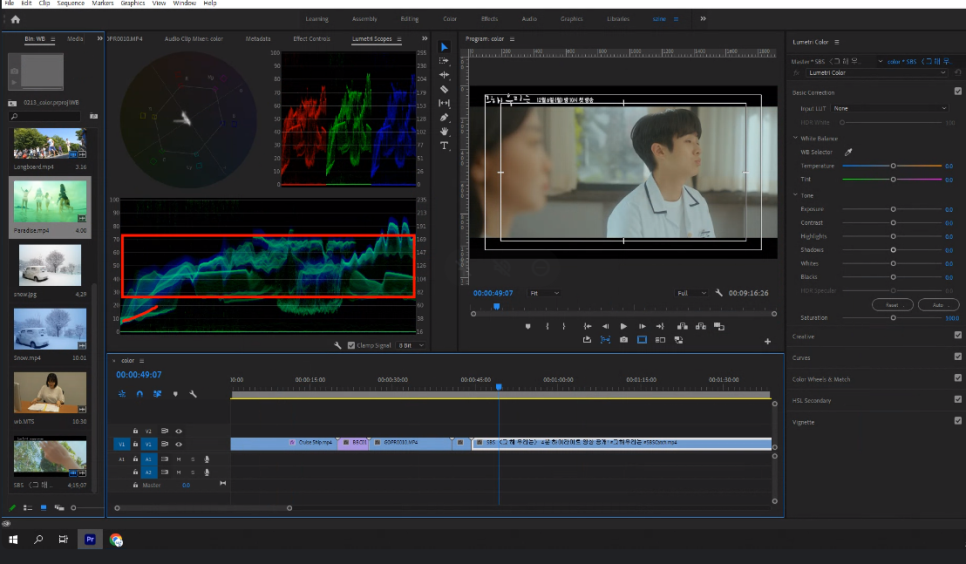Image resolution: width=966 pixels, height=564 pixels.
Task: Toggle HSL Secondary checkbox
Action: click(957, 399)
